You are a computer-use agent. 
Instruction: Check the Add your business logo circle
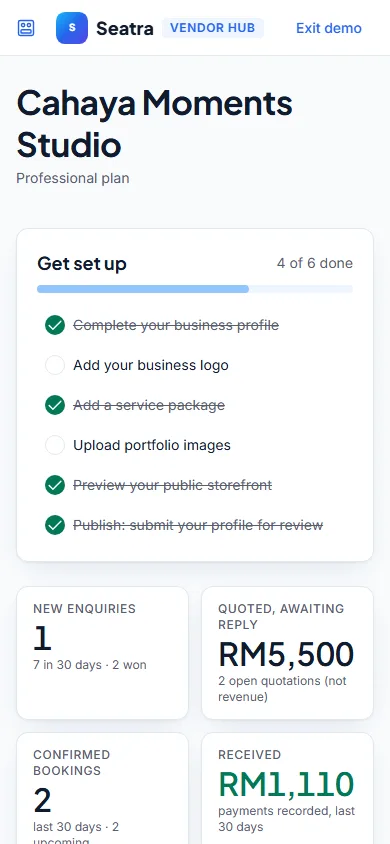(55, 365)
